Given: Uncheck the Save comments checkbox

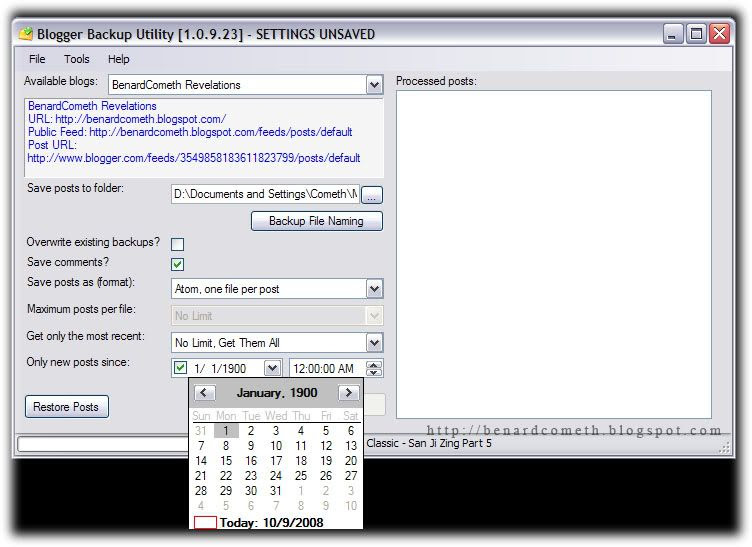Looking at the screenshot, I should (x=177, y=264).
